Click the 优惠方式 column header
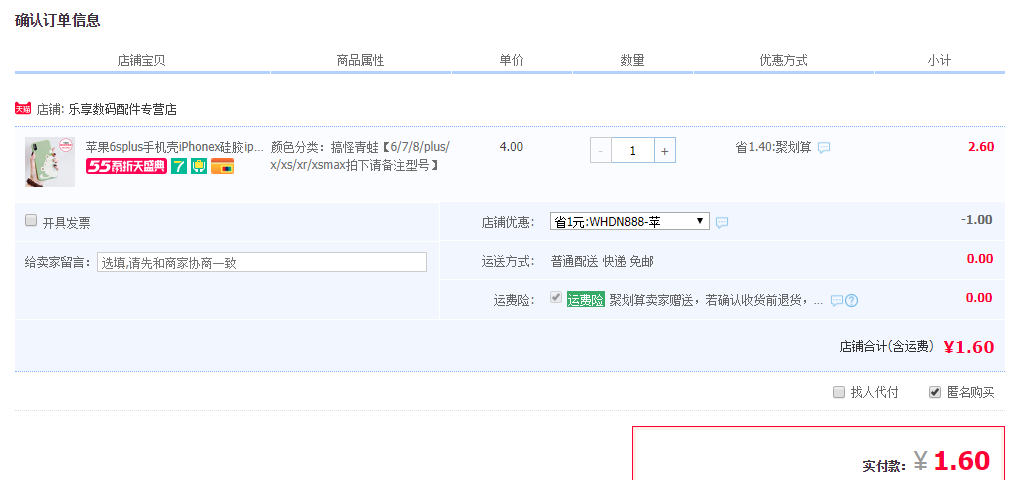The image size is (1021, 480). [783, 61]
